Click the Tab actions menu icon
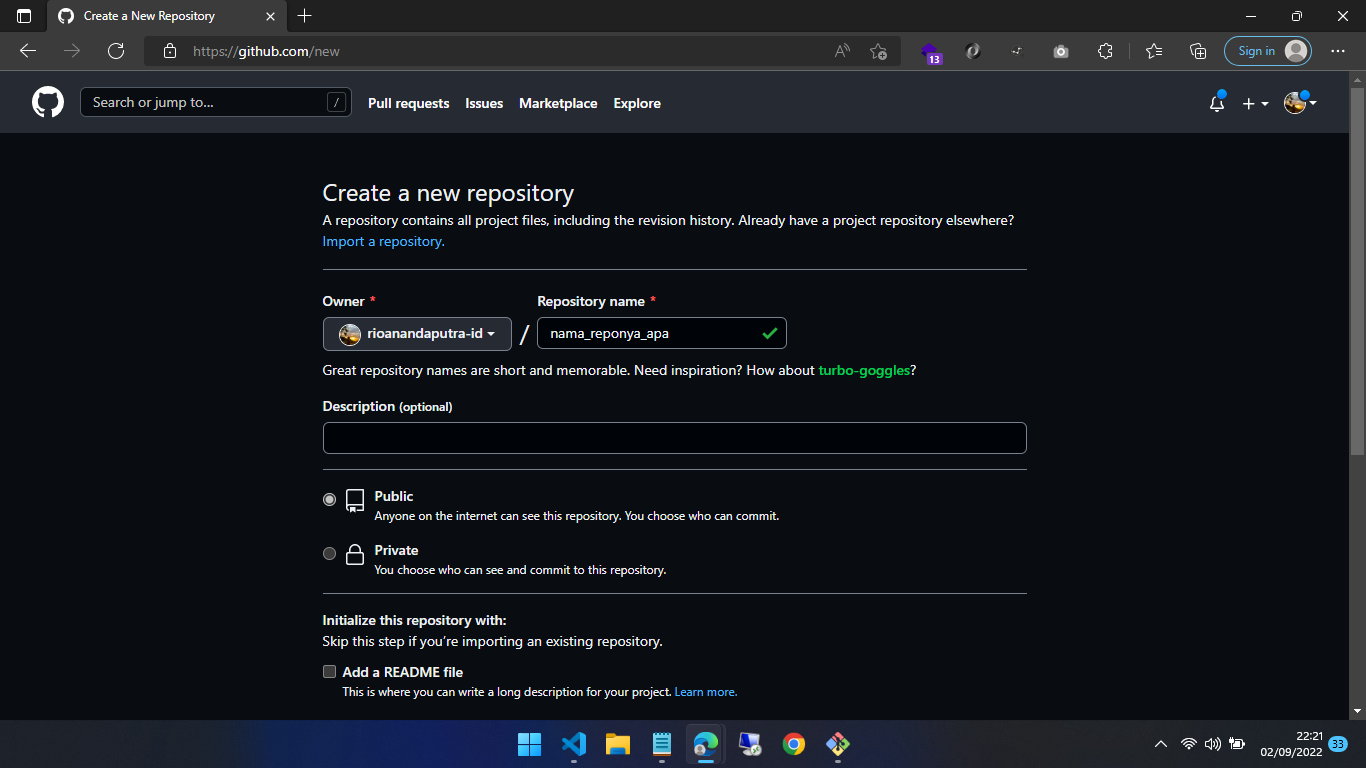The height and width of the screenshot is (768, 1366). [x=24, y=16]
